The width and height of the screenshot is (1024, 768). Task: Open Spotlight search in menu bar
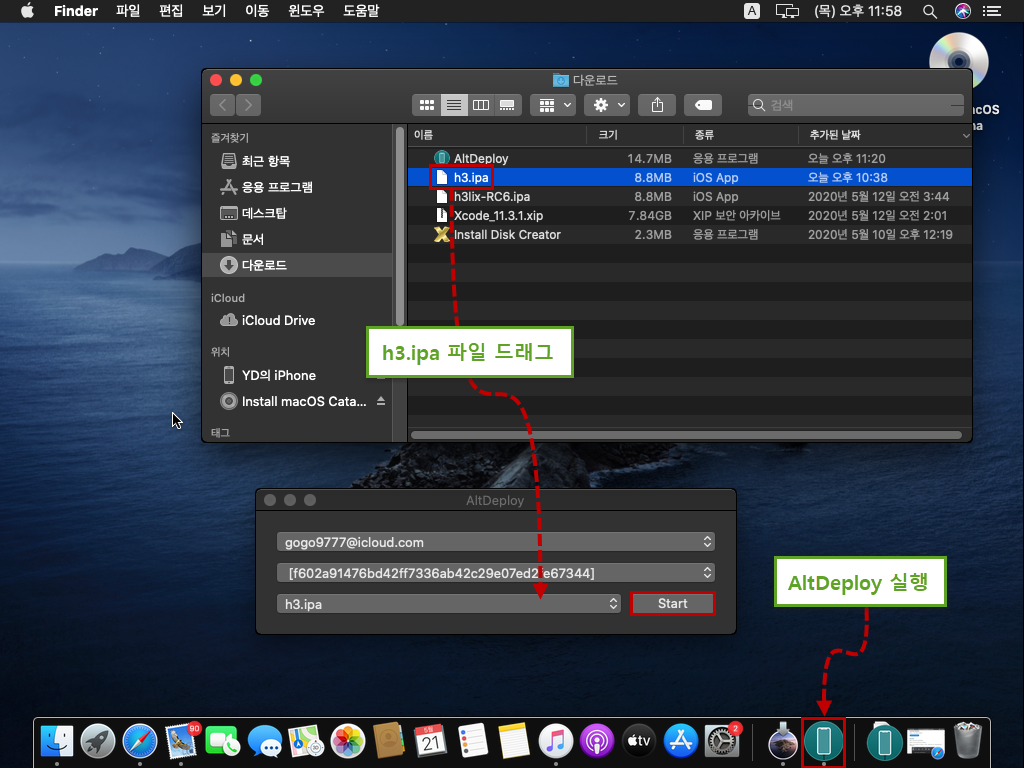(930, 11)
